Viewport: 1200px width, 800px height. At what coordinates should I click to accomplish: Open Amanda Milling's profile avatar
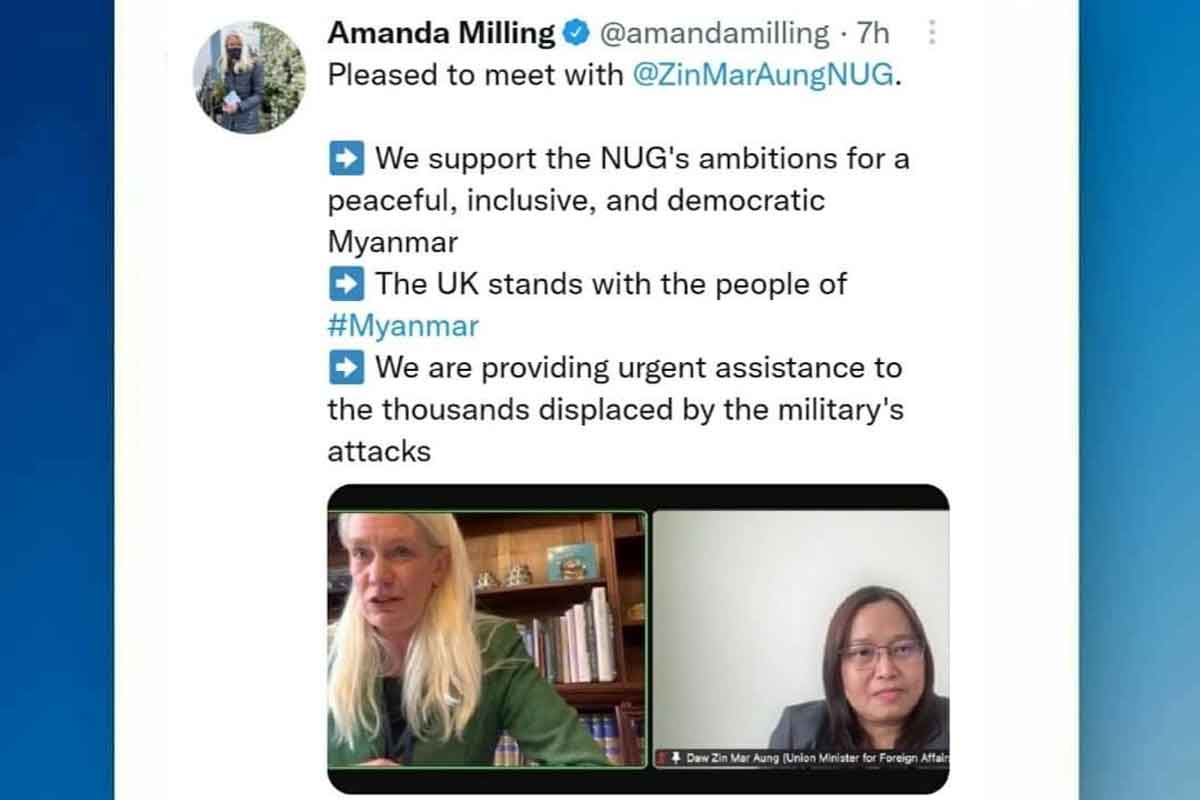pos(249,77)
